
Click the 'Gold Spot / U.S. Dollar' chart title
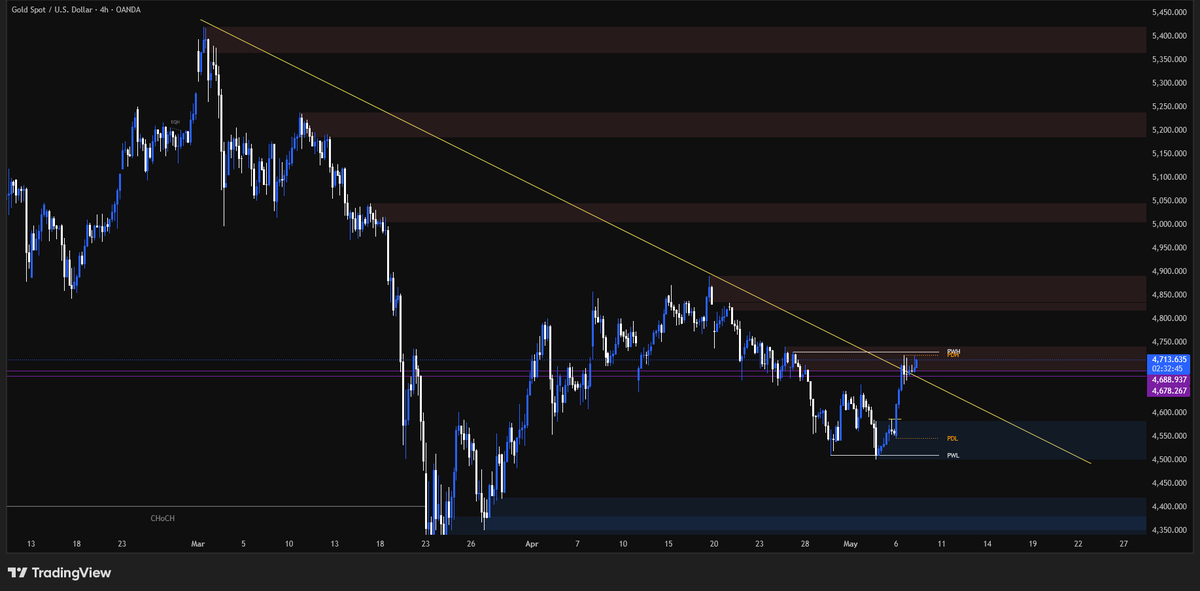(x=50, y=8)
